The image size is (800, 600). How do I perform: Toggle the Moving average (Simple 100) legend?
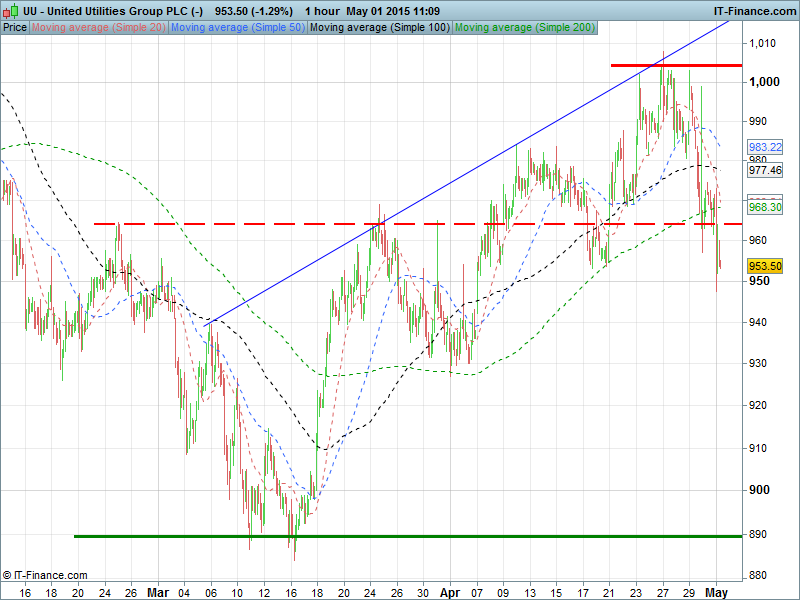point(379,28)
